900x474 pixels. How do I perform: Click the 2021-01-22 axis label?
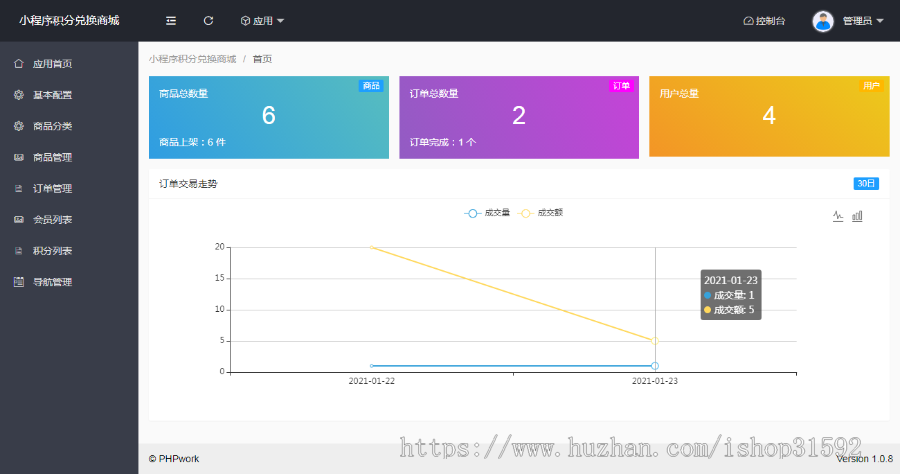(371, 381)
